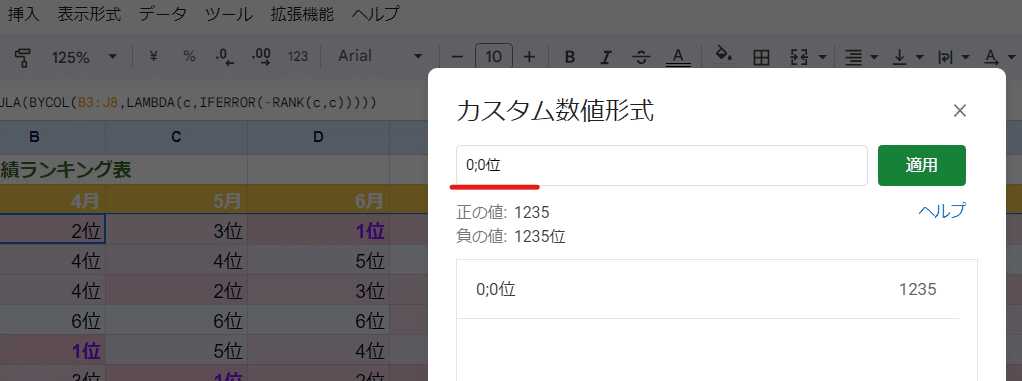This screenshot has height=381, width=1022.
Task: Toggle strikethrough formatting
Action: (x=641, y=57)
